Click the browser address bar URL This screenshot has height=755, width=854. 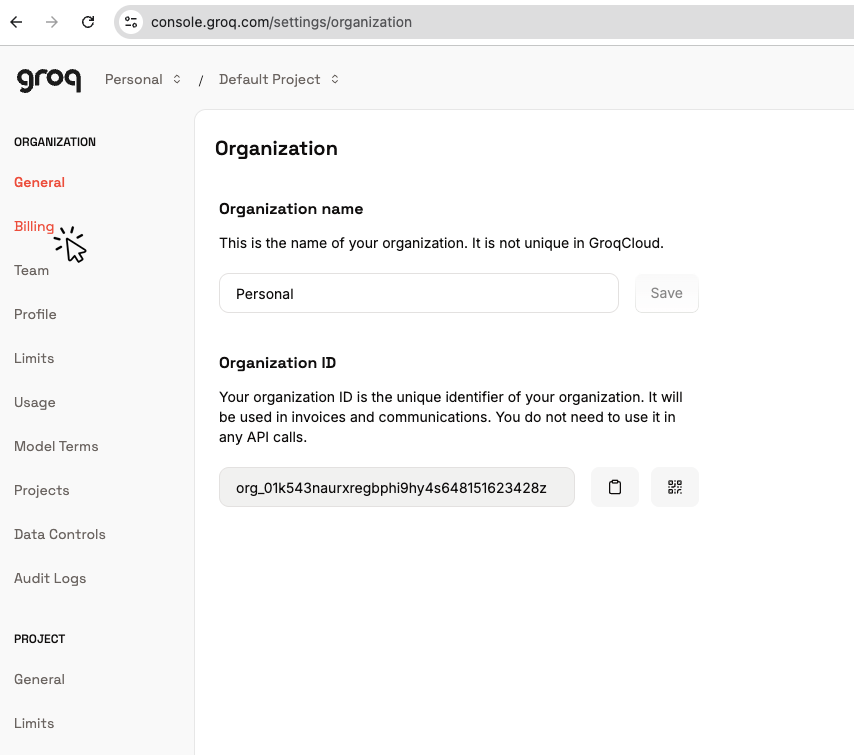[x=281, y=22]
